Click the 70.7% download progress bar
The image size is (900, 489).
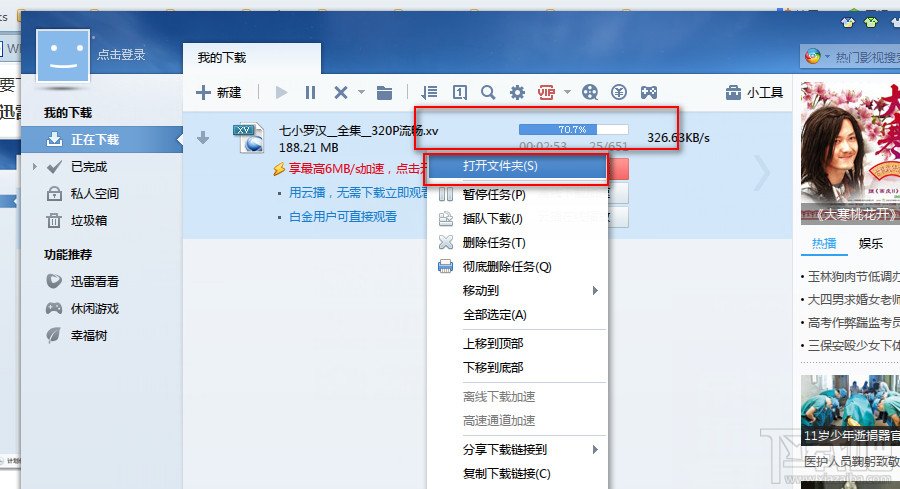[x=573, y=130]
